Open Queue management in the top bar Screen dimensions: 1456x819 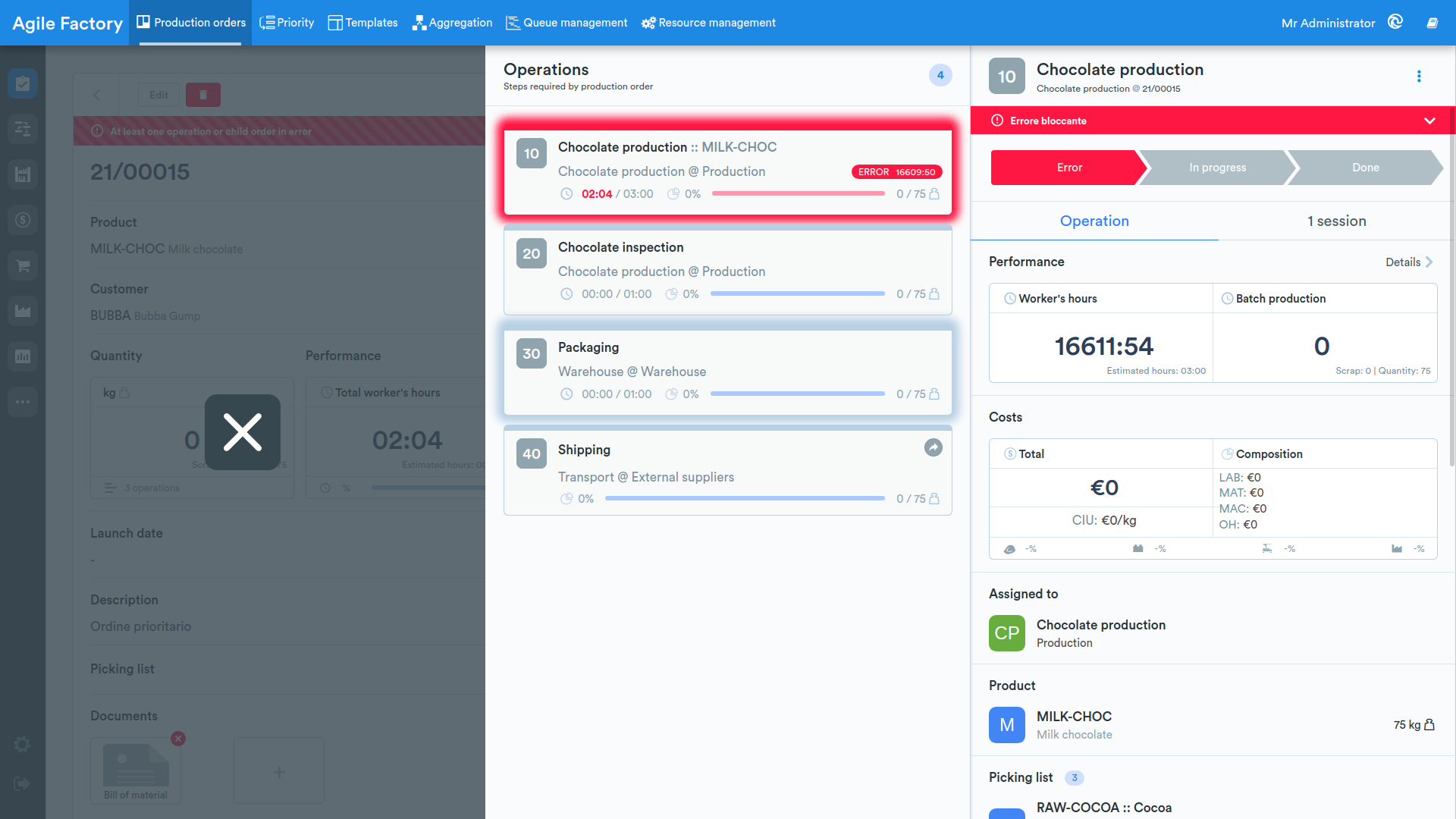point(566,23)
